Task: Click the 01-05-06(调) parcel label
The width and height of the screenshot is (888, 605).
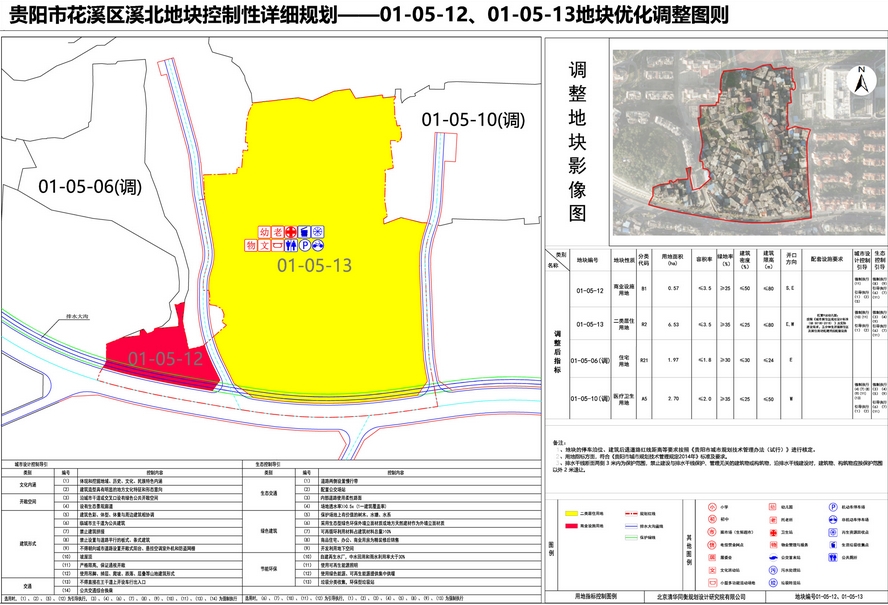Action: pyautogui.click(x=90, y=186)
